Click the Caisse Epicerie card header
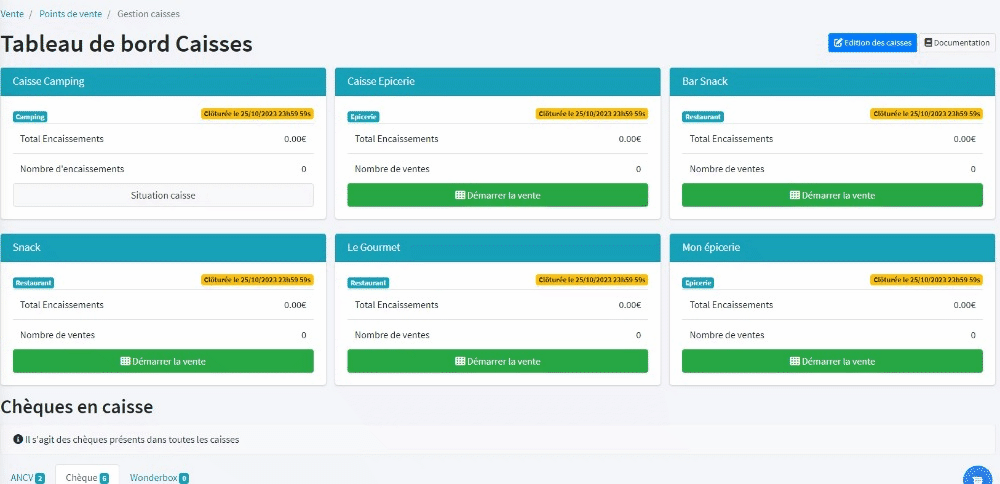 [x=497, y=81]
